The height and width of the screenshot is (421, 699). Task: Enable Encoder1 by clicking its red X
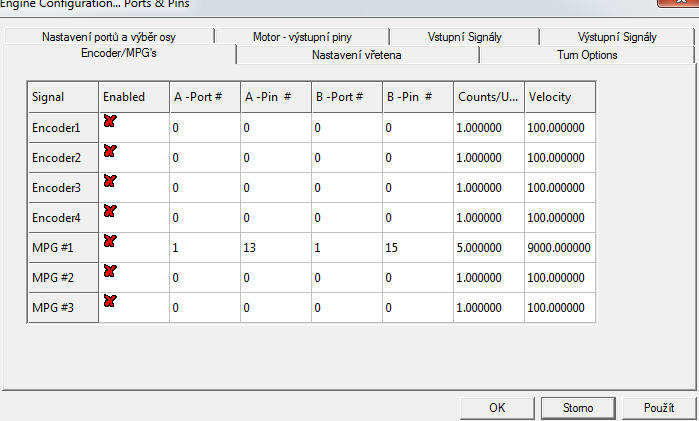click(110, 121)
